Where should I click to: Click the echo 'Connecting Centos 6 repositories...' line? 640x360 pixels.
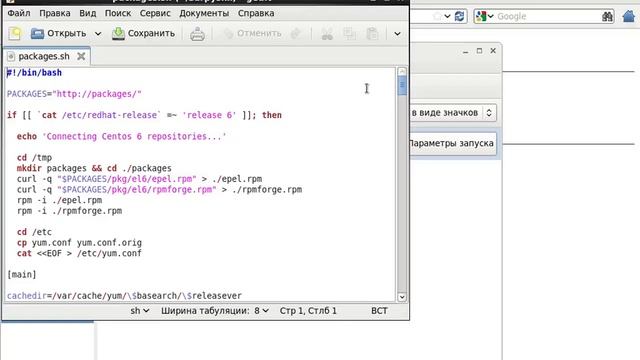(x=121, y=136)
